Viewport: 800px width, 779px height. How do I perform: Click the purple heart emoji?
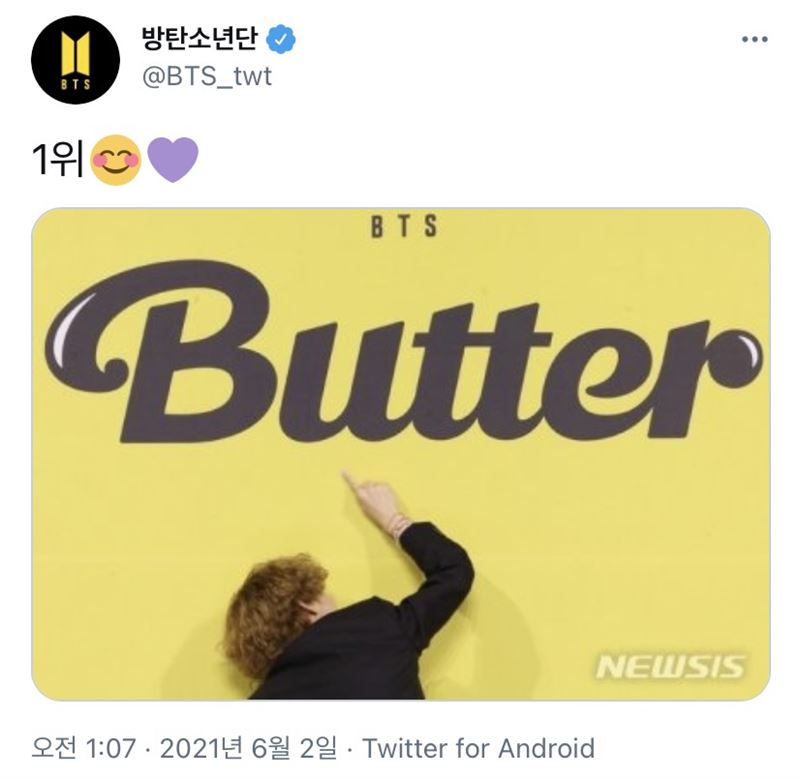(x=172, y=159)
